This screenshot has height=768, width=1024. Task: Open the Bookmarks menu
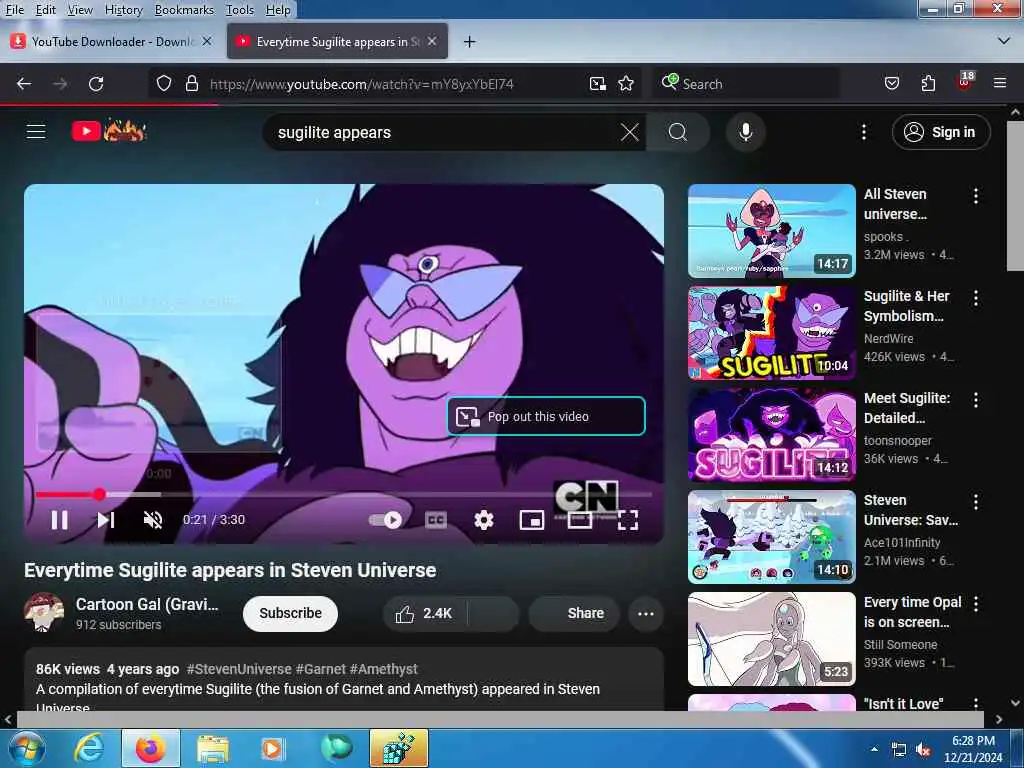[x=184, y=10]
